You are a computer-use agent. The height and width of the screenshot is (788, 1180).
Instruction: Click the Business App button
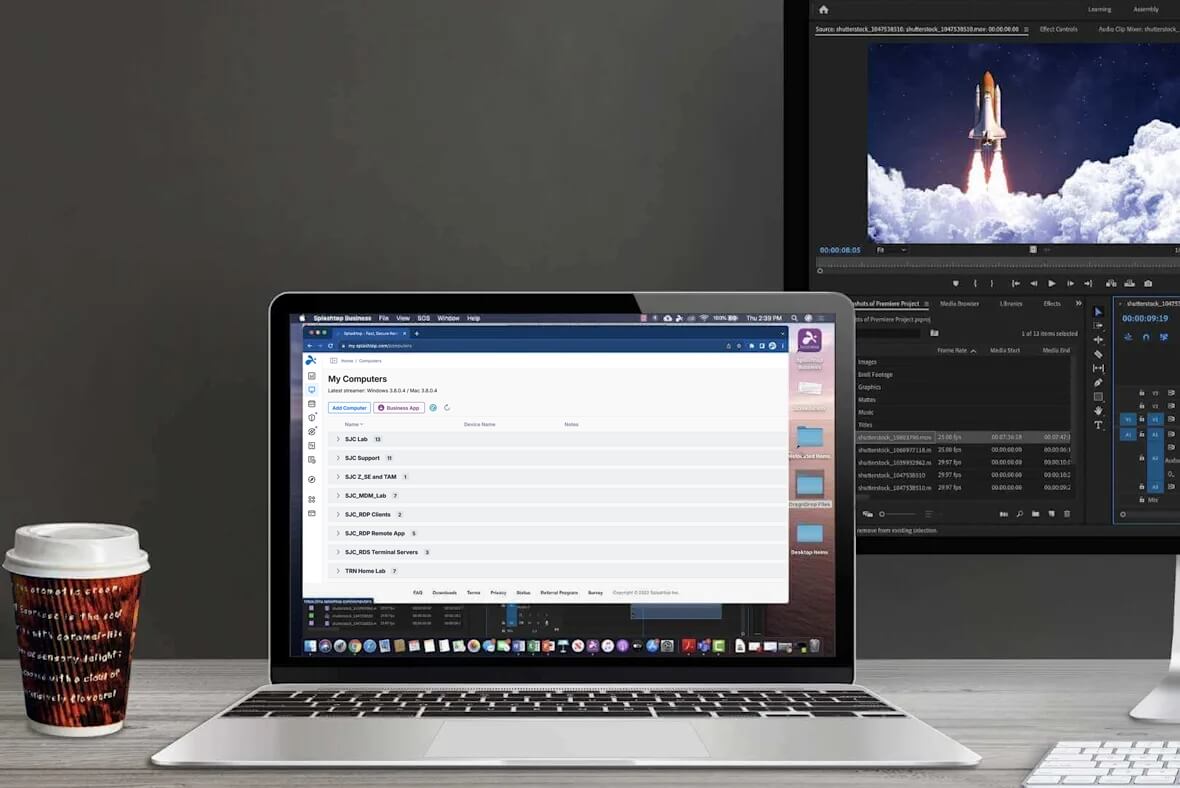pos(399,408)
